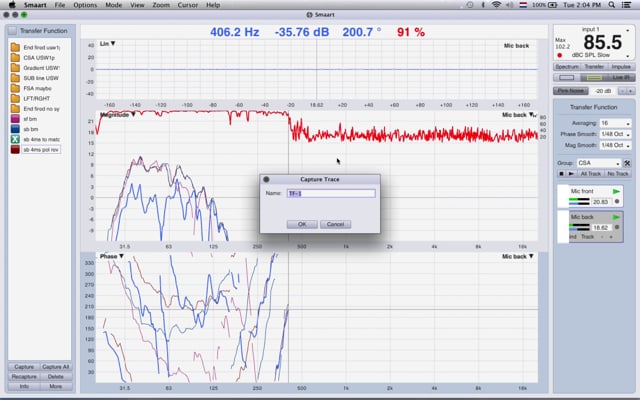
Task: Click the pink sf bm trace color swatch
Action: coord(15,118)
